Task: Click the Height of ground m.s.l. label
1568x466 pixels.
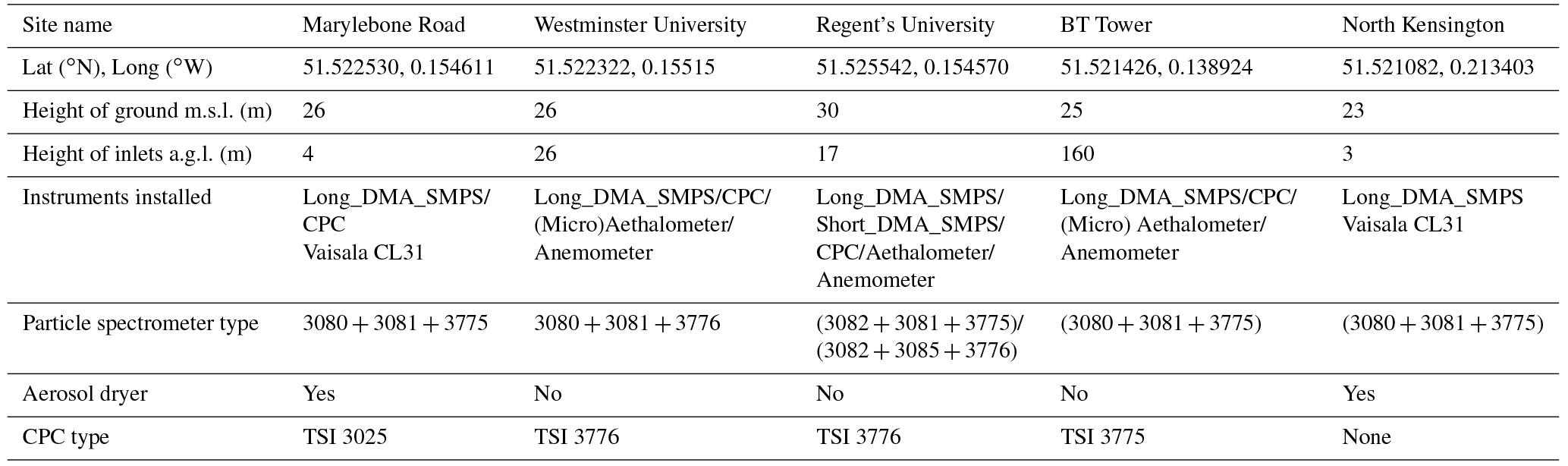Action: click(x=146, y=111)
